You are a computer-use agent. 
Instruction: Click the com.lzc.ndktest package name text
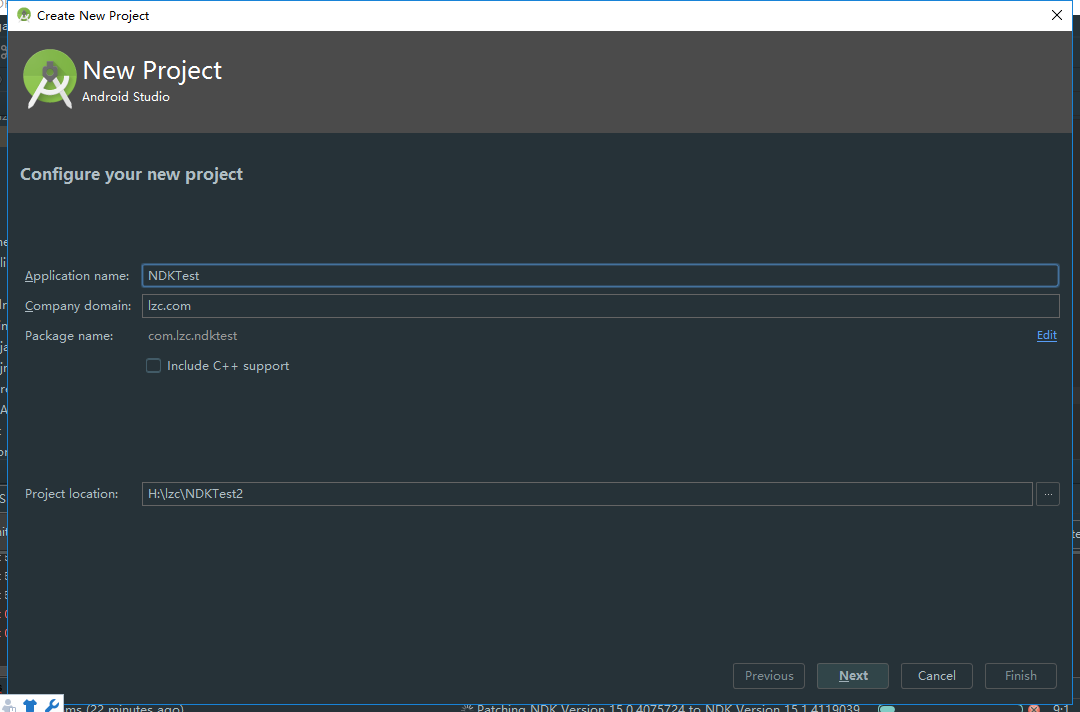tap(192, 336)
